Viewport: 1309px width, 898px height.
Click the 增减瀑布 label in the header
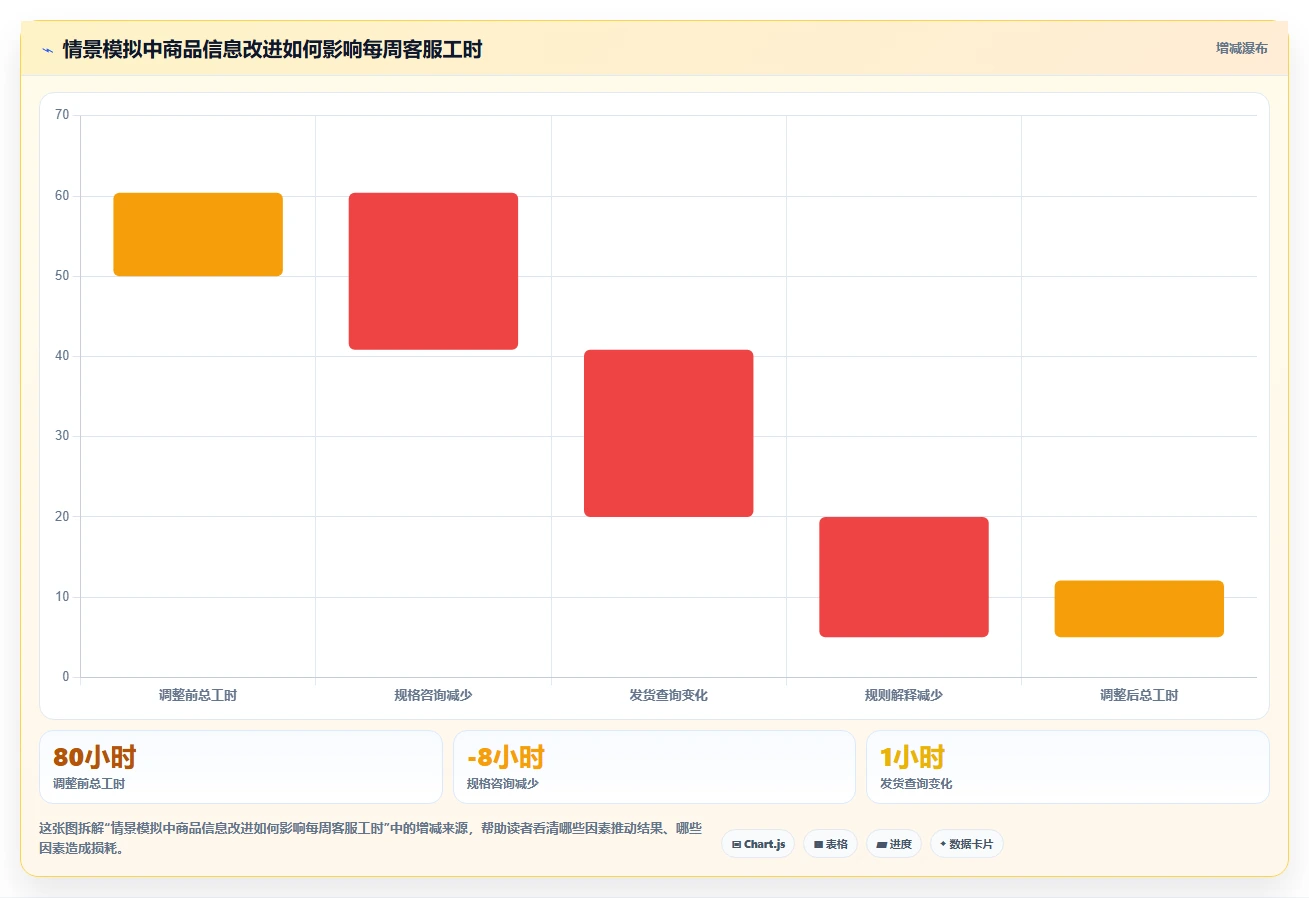coord(1241,49)
